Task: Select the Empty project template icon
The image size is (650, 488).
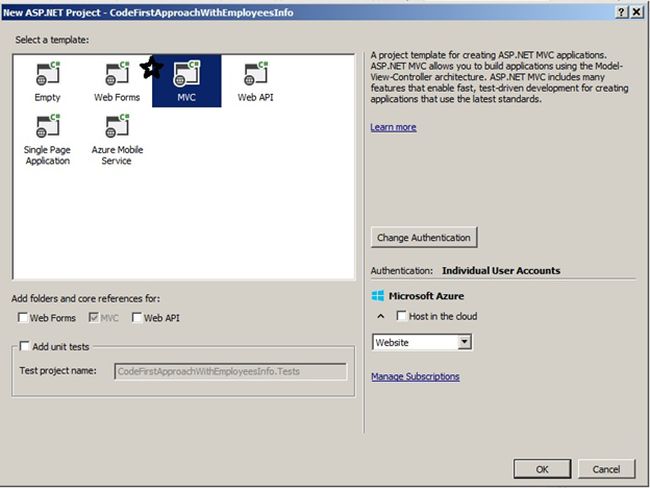Action: (48, 73)
